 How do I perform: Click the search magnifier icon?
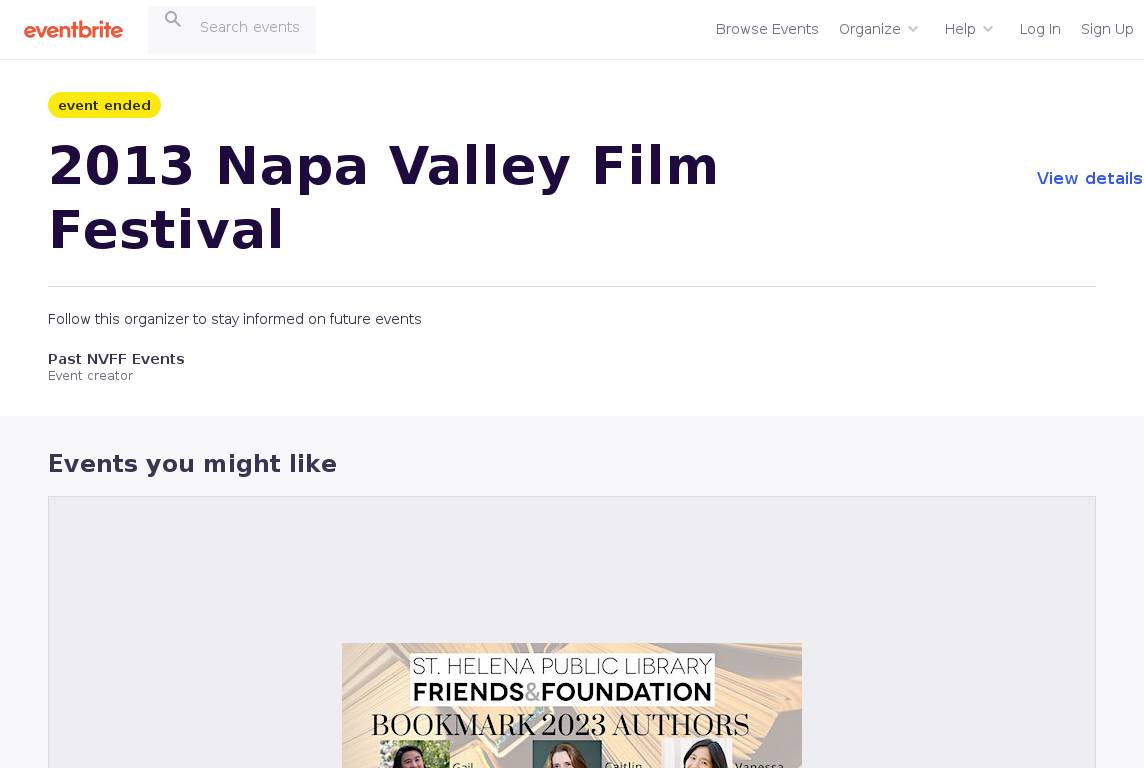click(173, 19)
